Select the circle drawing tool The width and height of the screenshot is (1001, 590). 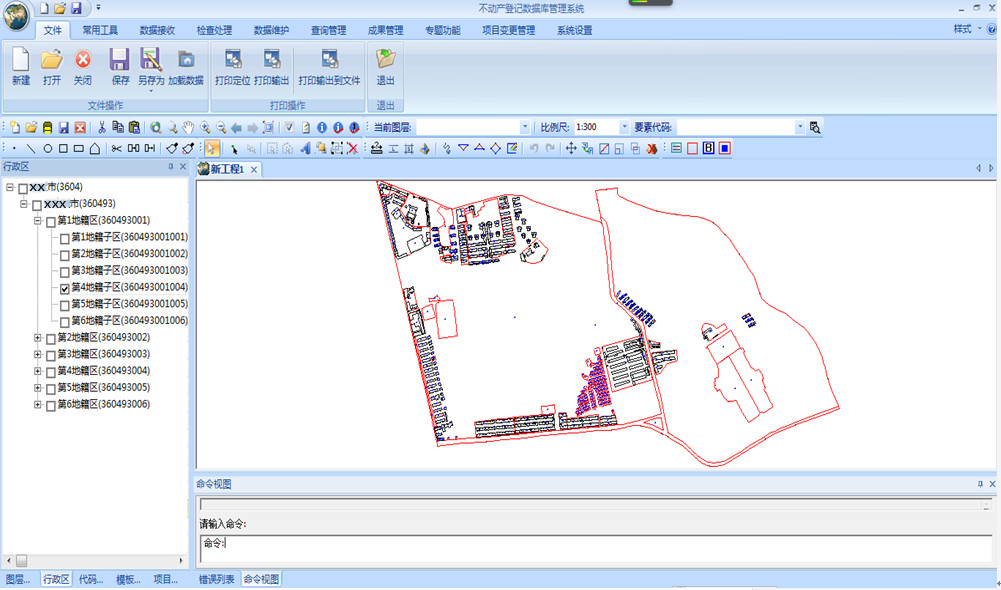47,149
